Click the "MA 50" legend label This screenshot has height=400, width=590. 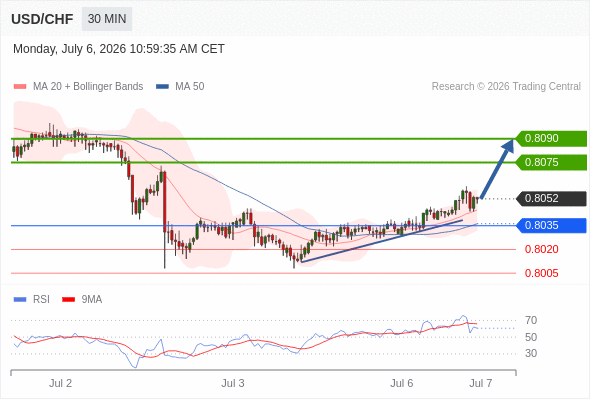click(x=190, y=87)
